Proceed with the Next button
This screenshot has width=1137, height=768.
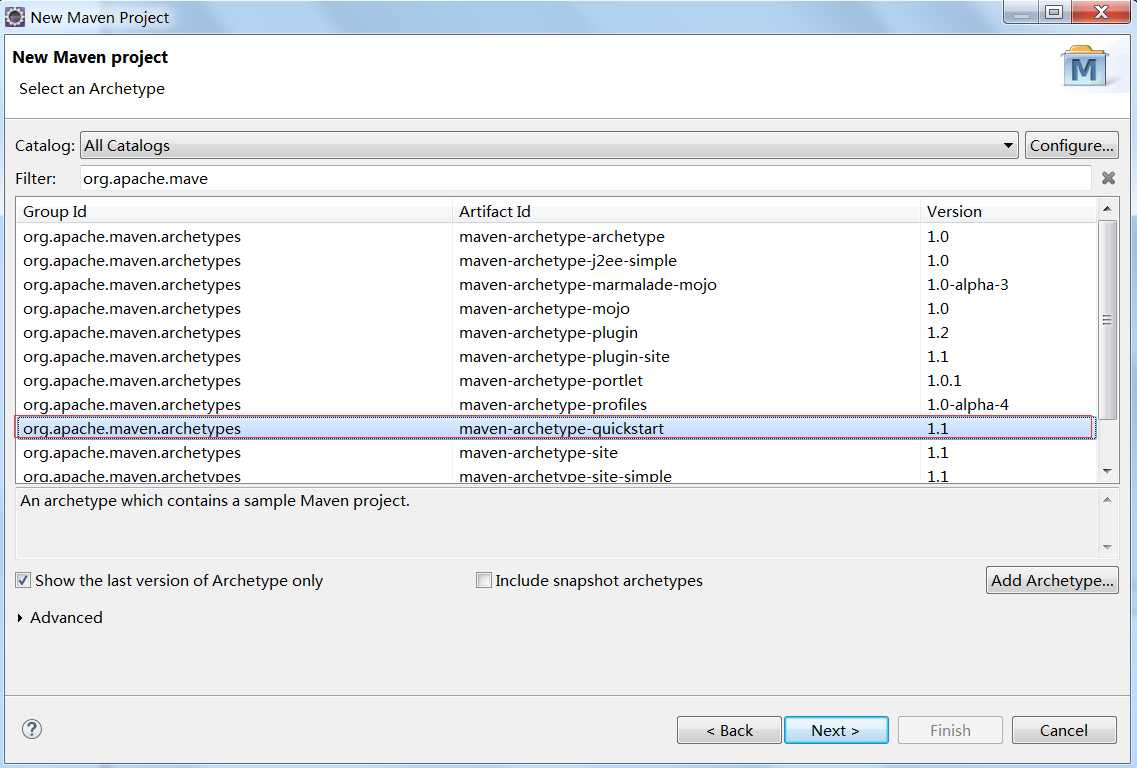point(836,730)
